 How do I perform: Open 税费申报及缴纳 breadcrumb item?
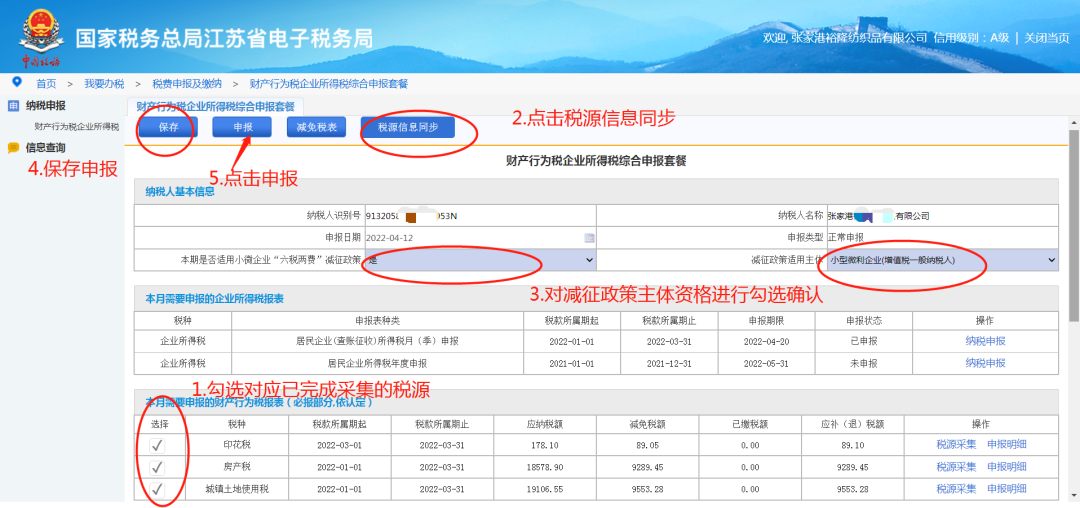[x=187, y=84]
